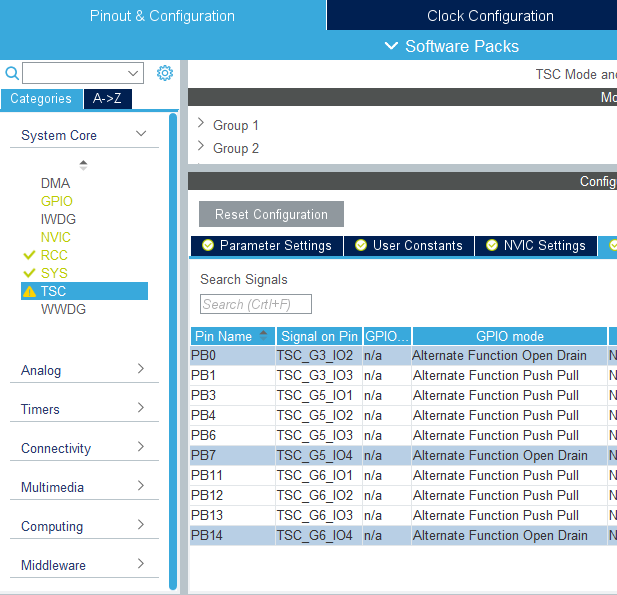Click the check icon on Parameter Settings tab

(208, 246)
